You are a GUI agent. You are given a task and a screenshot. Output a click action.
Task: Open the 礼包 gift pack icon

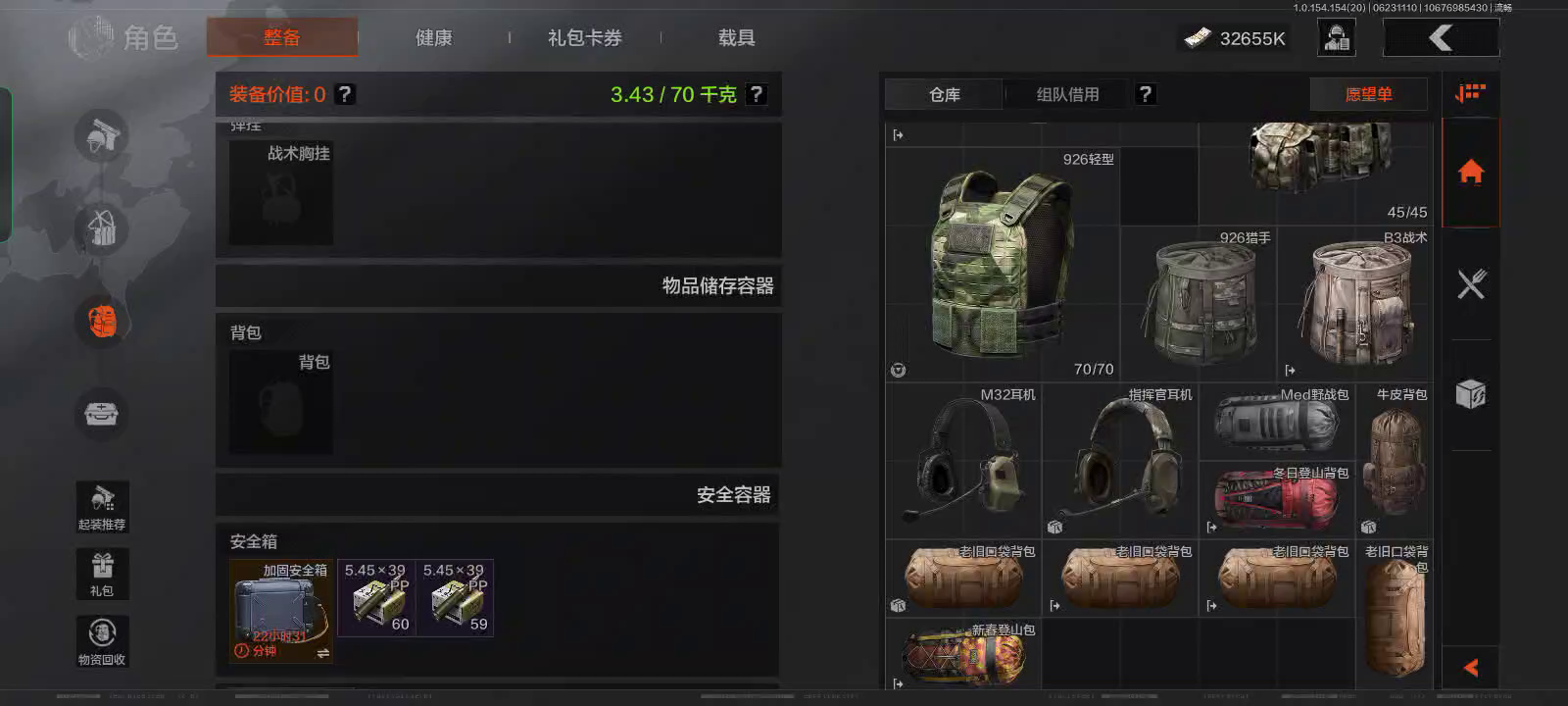(x=102, y=574)
